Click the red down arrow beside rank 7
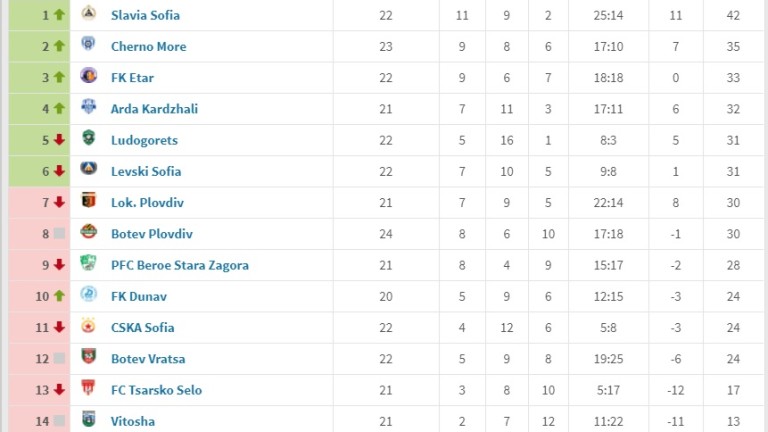The height and width of the screenshot is (432, 768). click(x=59, y=202)
